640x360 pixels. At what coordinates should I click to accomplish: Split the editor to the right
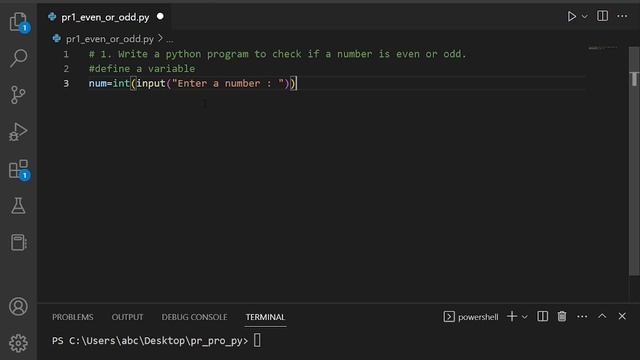point(602,16)
